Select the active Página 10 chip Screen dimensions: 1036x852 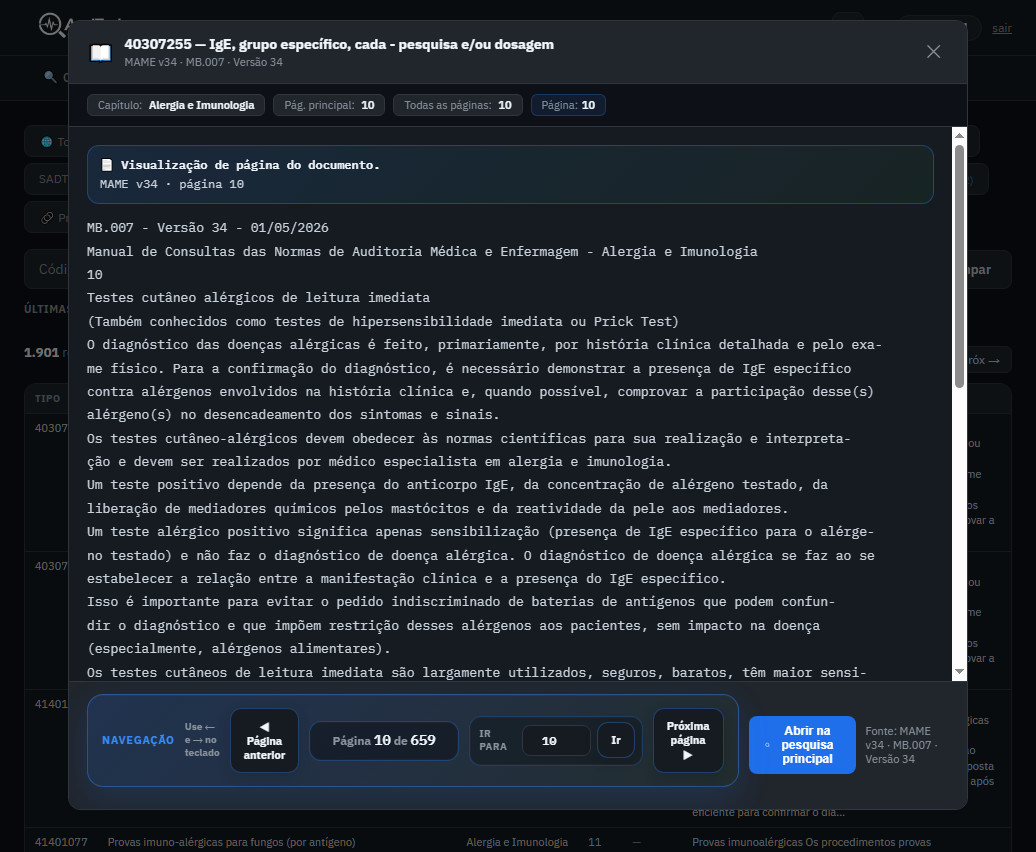pos(568,105)
